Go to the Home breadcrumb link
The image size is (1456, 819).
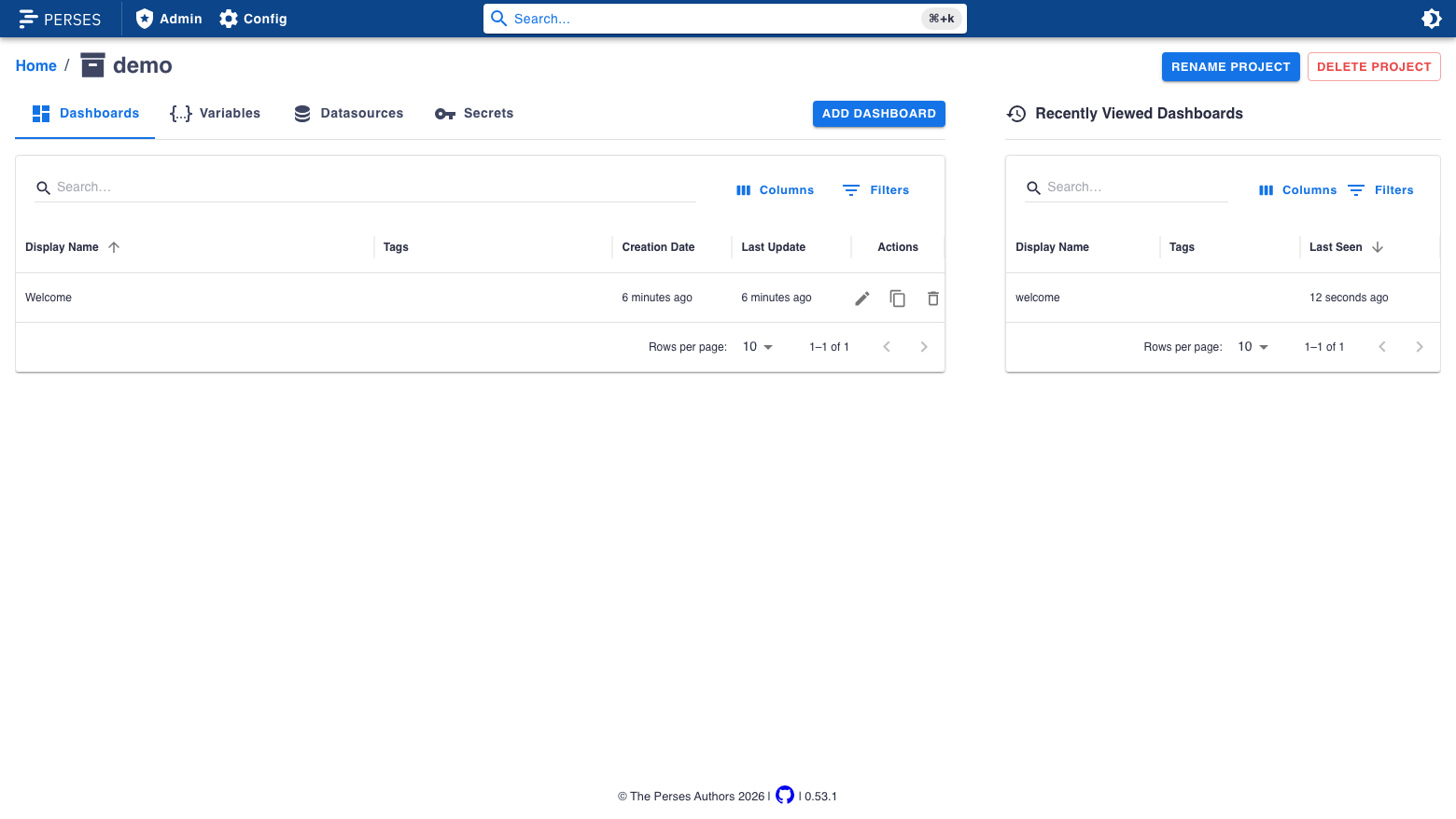tap(36, 65)
